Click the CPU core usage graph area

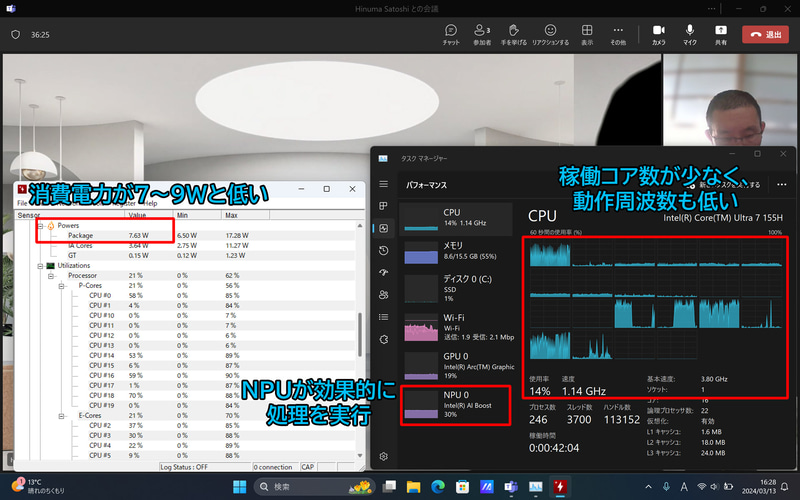656,299
